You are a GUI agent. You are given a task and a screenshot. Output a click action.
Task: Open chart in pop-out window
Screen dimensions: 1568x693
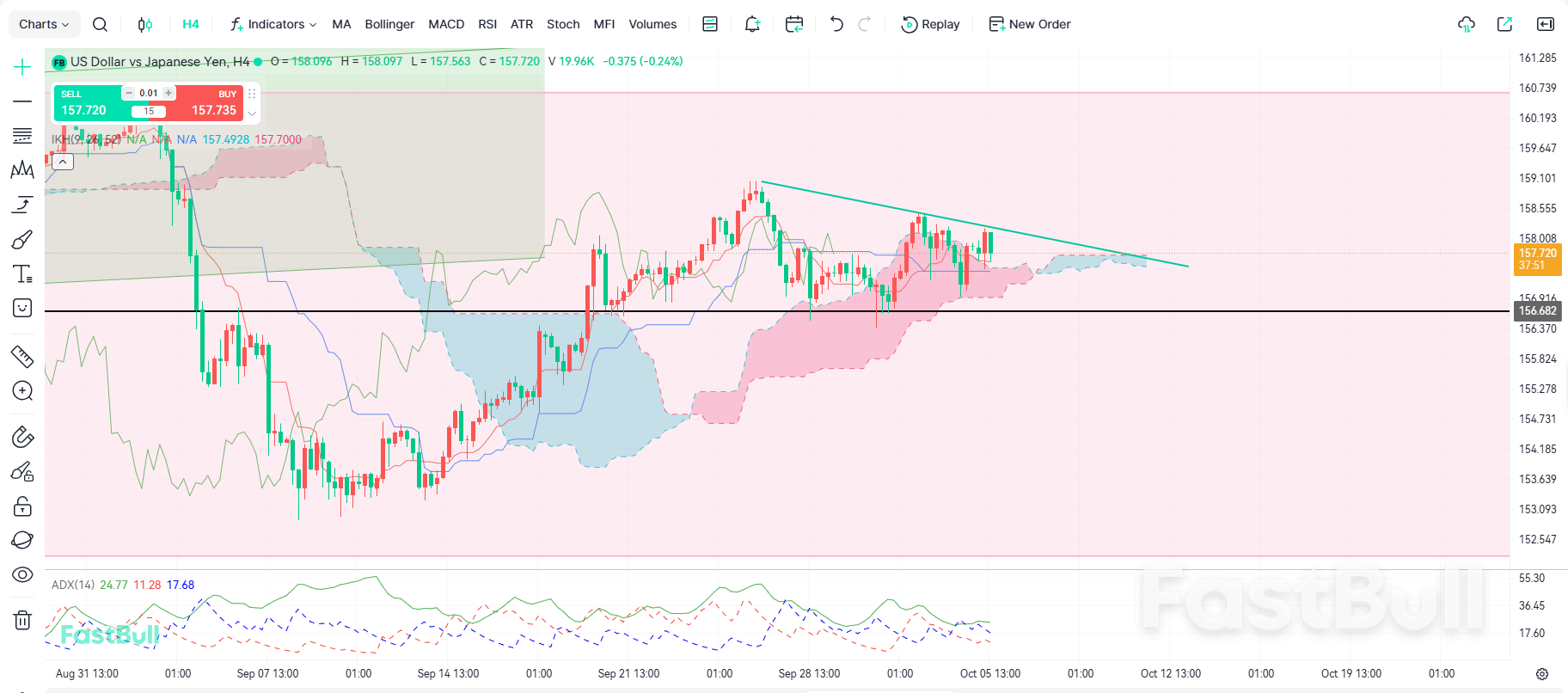(1504, 24)
